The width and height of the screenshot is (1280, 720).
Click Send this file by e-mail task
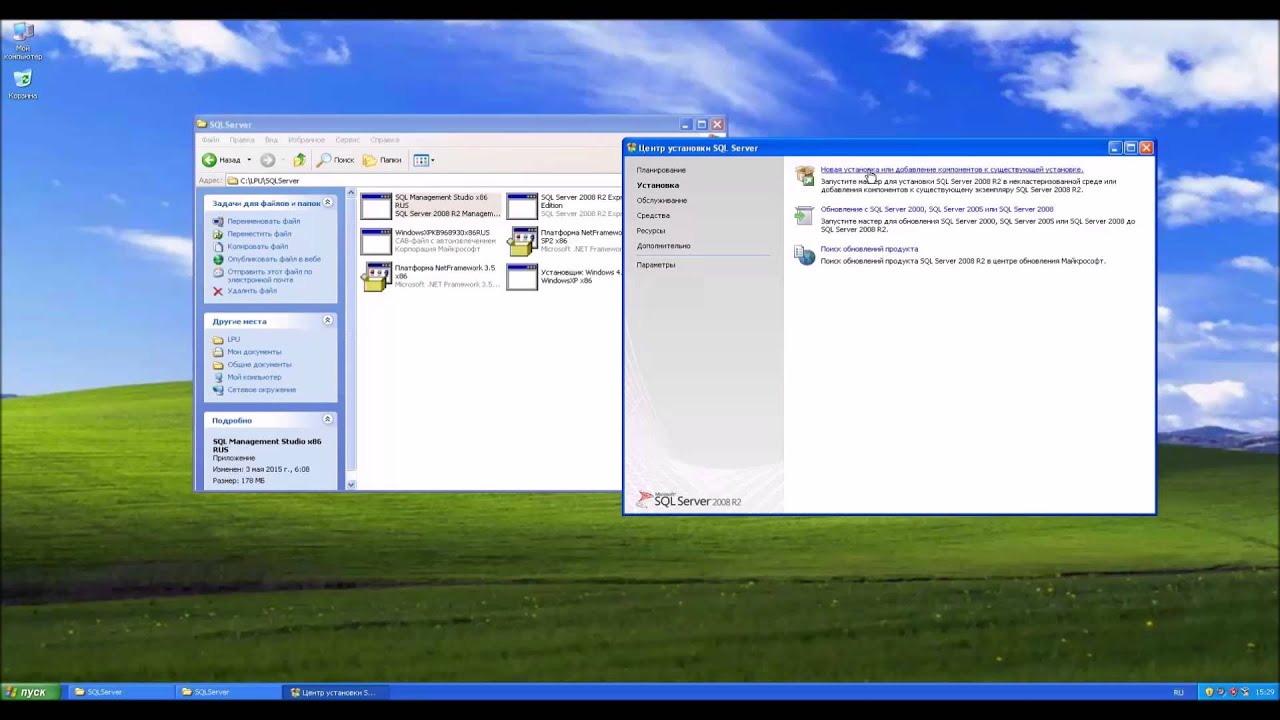pos(269,275)
